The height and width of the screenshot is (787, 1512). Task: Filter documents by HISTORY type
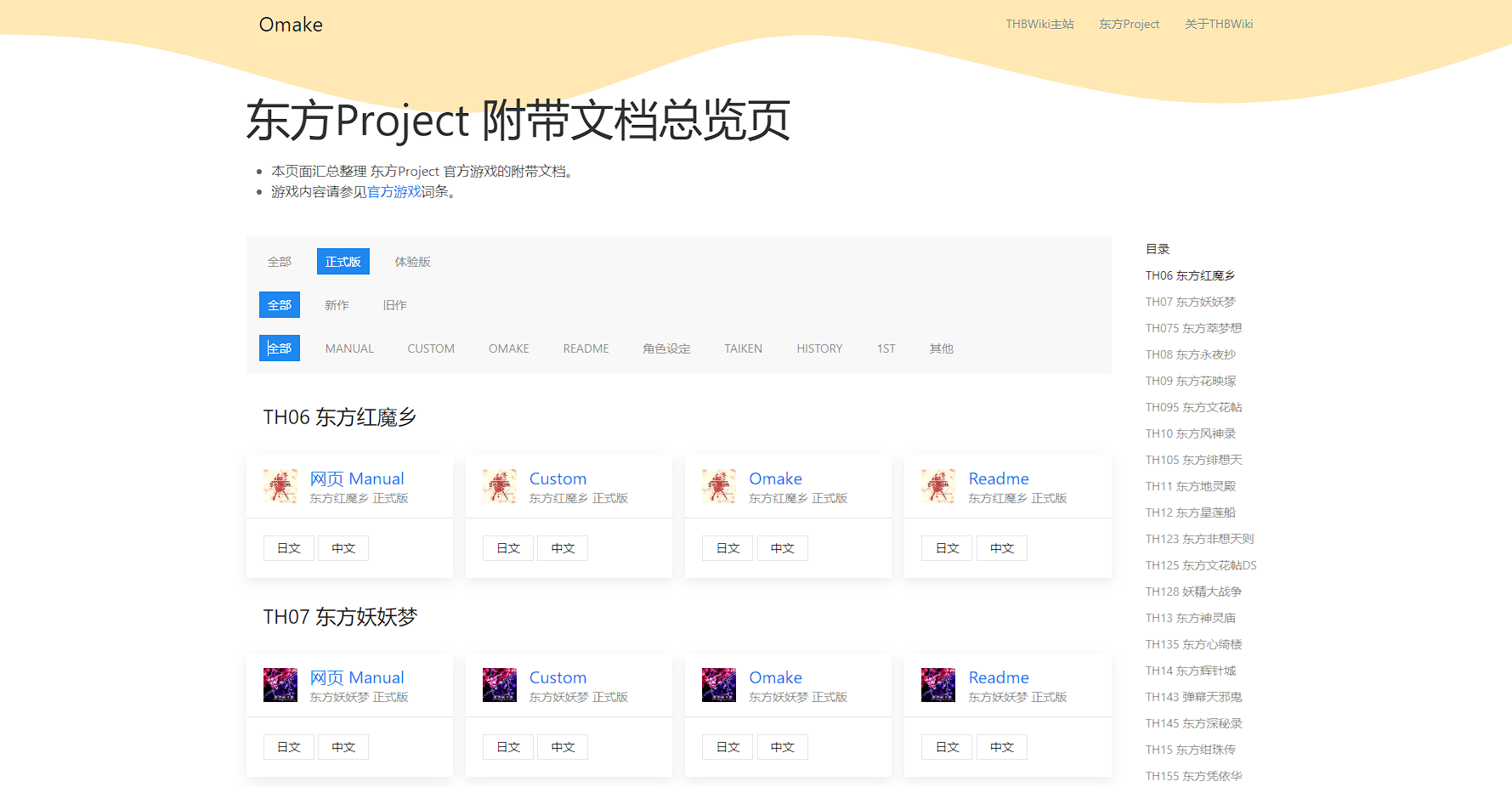click(820, 348)
